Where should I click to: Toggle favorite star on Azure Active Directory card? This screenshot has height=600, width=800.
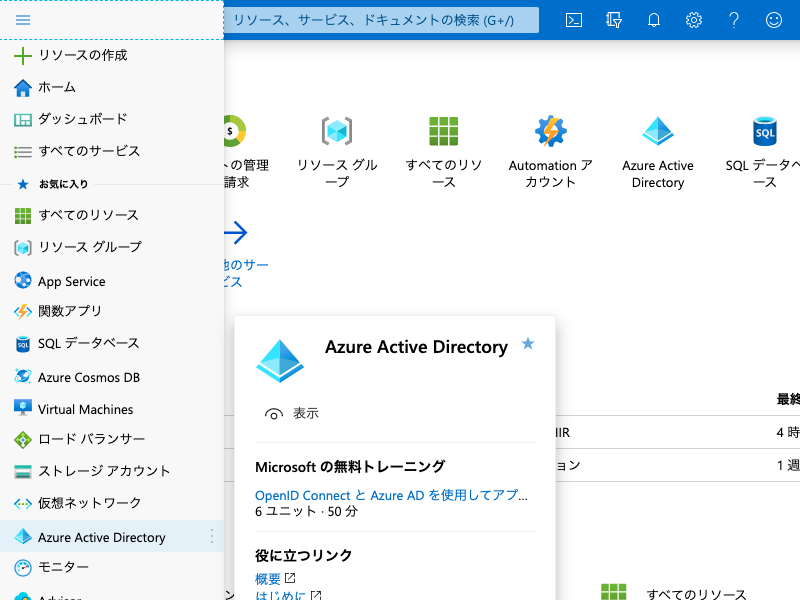[528, 344]
